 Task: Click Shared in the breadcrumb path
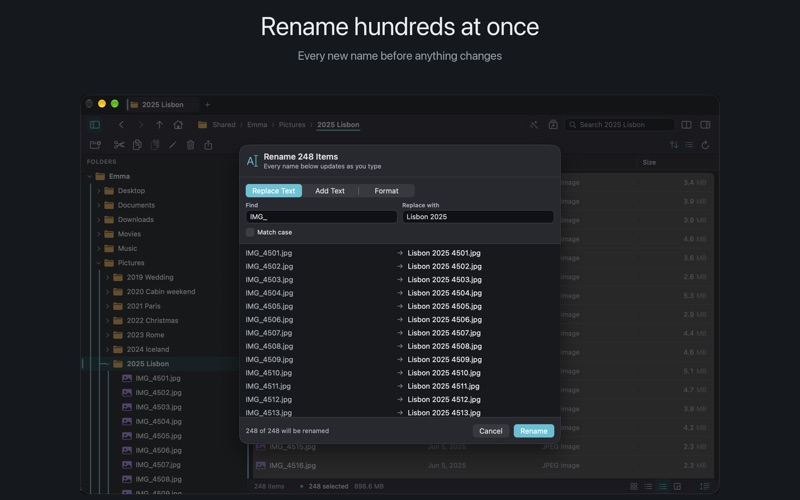[x=224, y=124]
